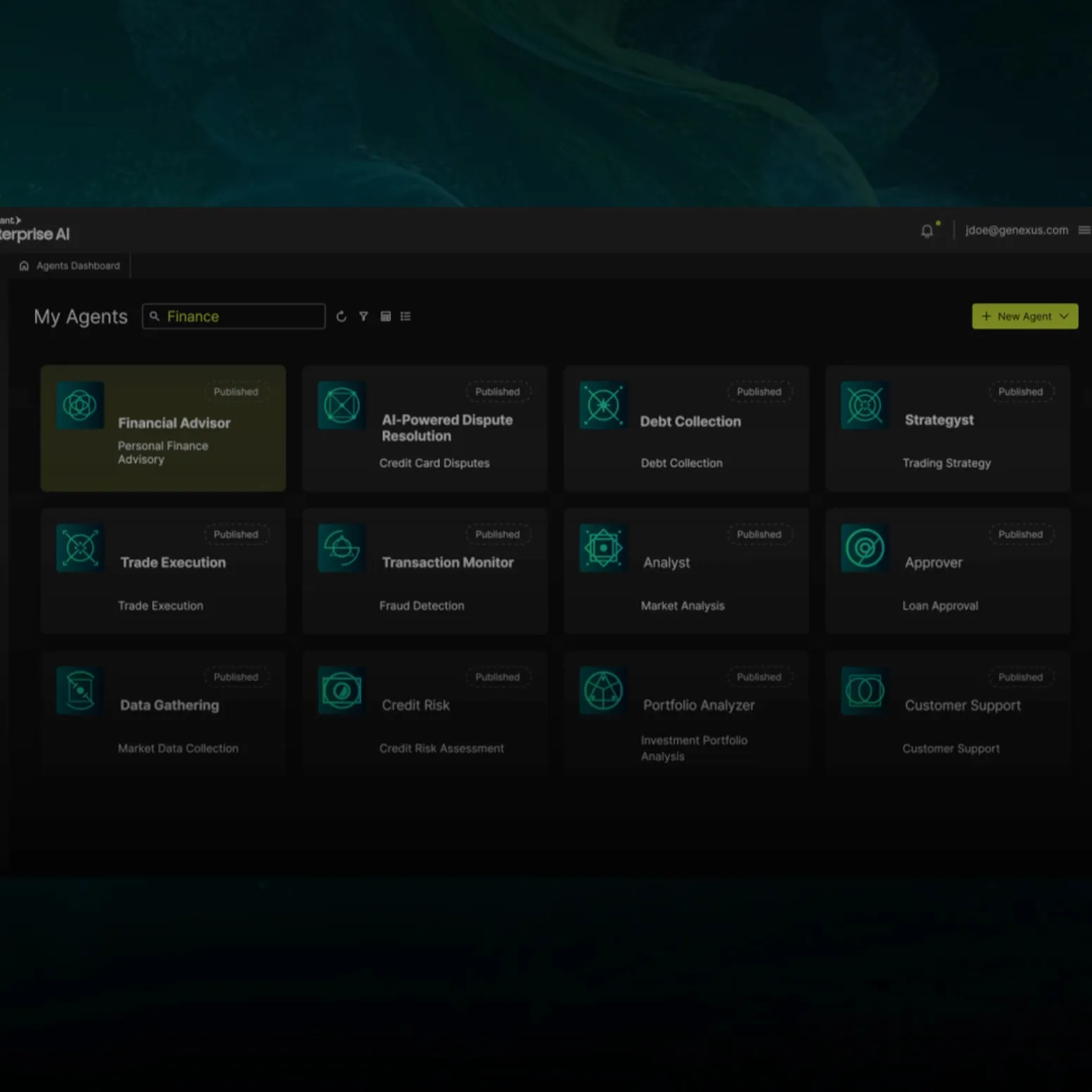Click jdoe@genexus.com account menu
Screen dimensions: 1092x1092
[x=1016, y=230]
